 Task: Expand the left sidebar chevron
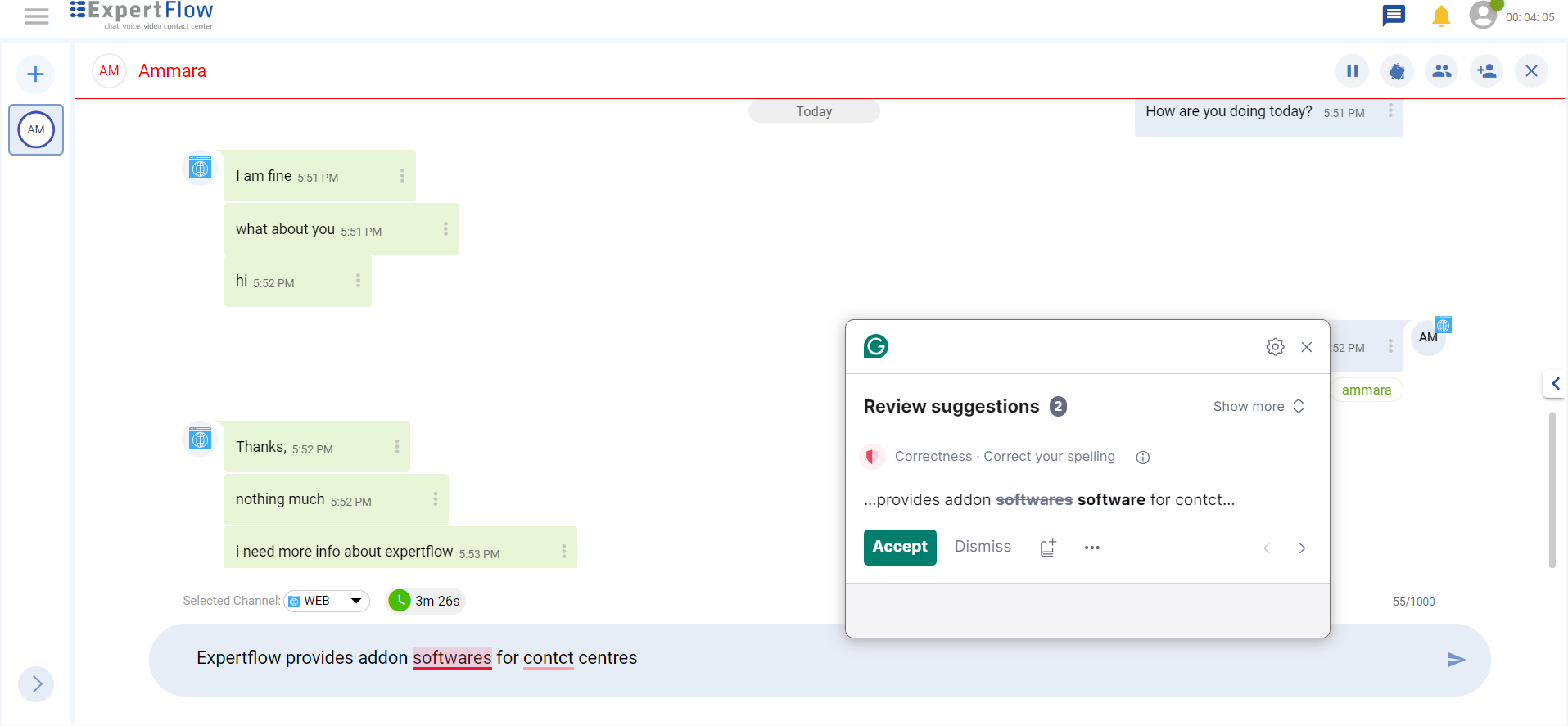coord(37,684)
